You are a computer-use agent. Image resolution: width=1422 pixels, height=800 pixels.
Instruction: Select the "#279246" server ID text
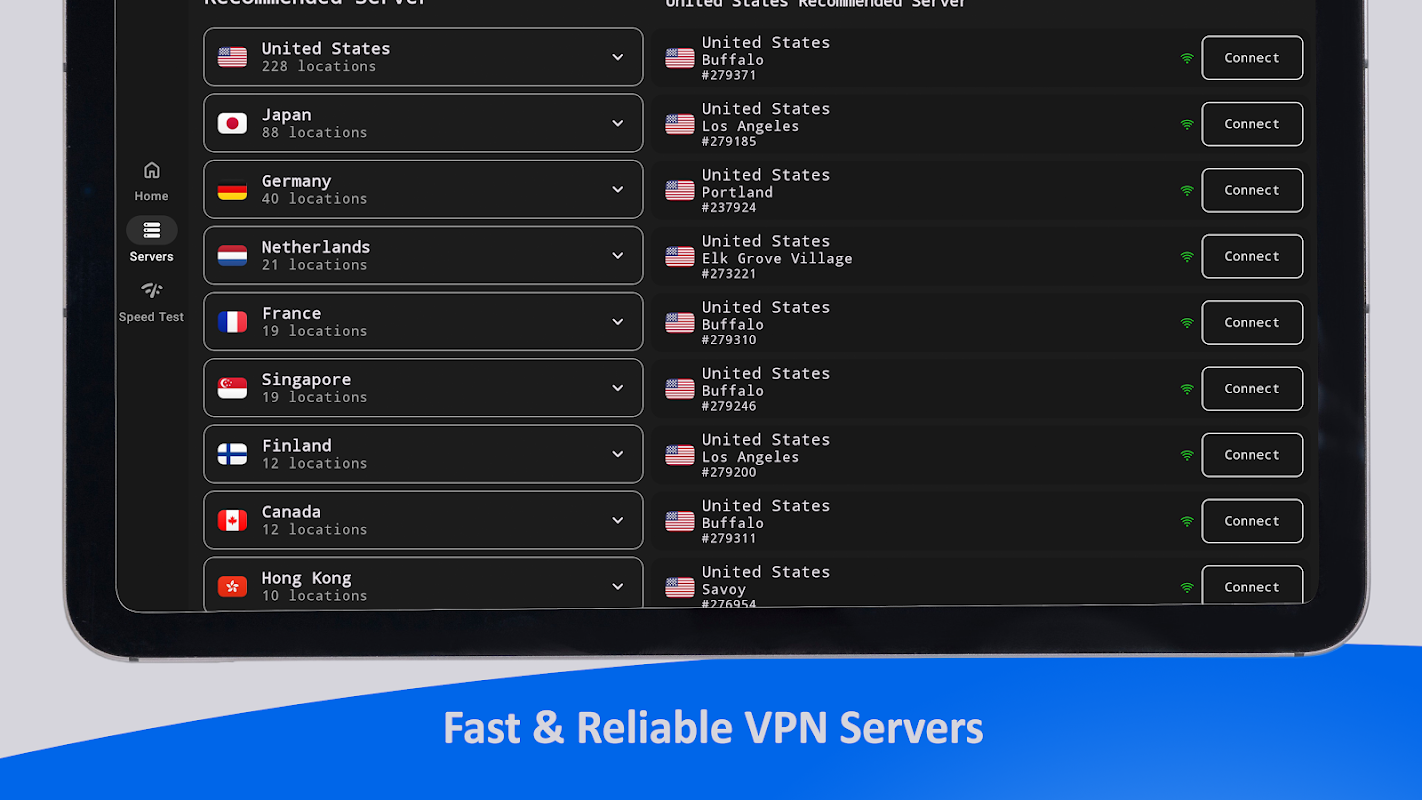point(729,406)
